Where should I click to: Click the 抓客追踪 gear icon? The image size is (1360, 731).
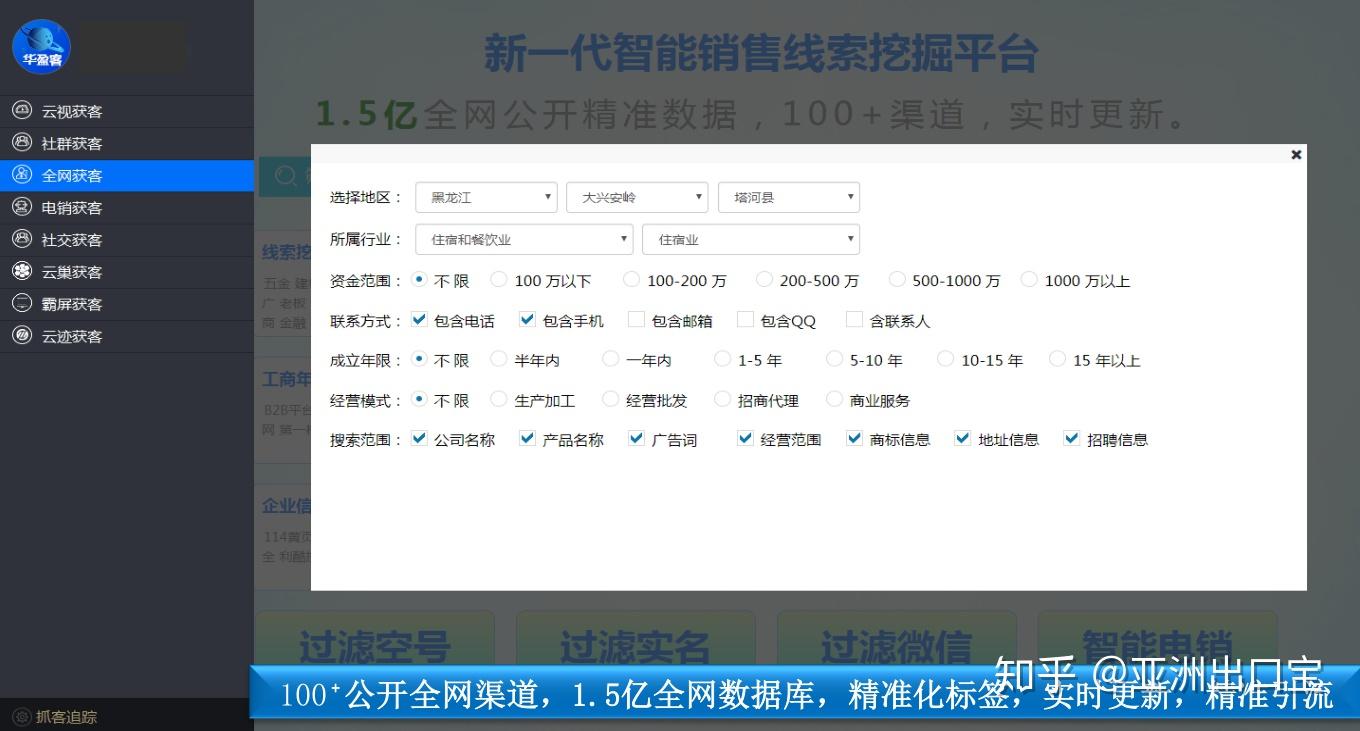[22, 716]
